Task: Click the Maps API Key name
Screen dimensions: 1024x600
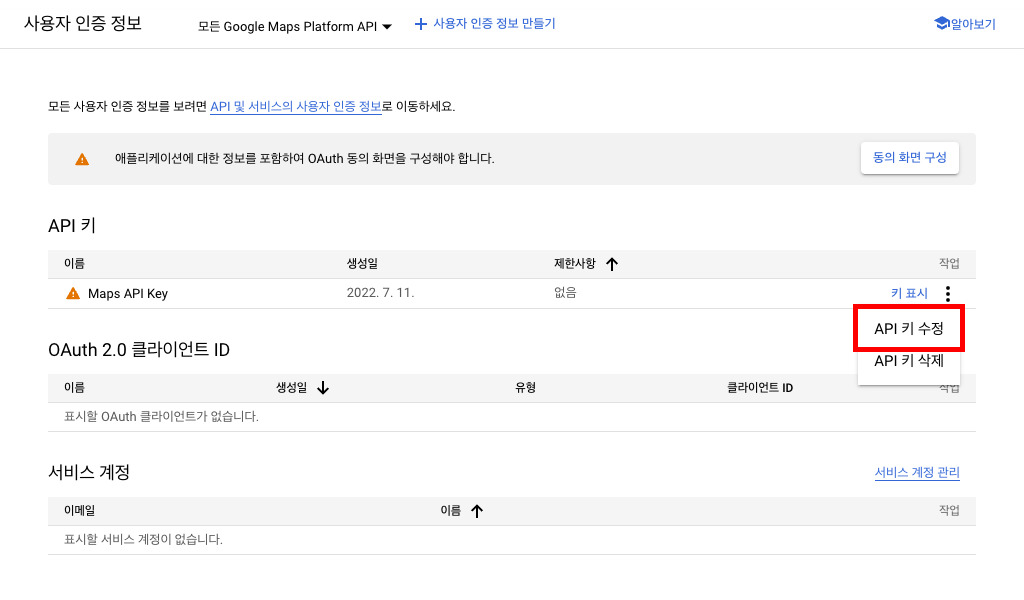Action: (x=128, y=294)
